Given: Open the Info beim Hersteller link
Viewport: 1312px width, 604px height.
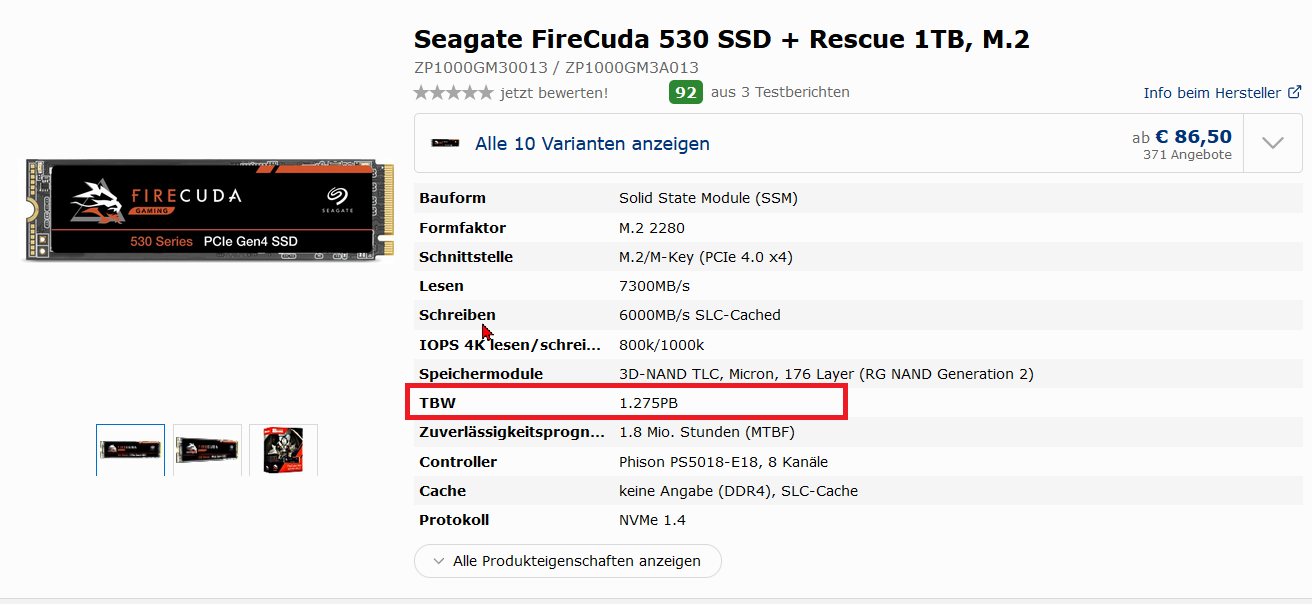Looking at the screenshot, I should 1212,93.
